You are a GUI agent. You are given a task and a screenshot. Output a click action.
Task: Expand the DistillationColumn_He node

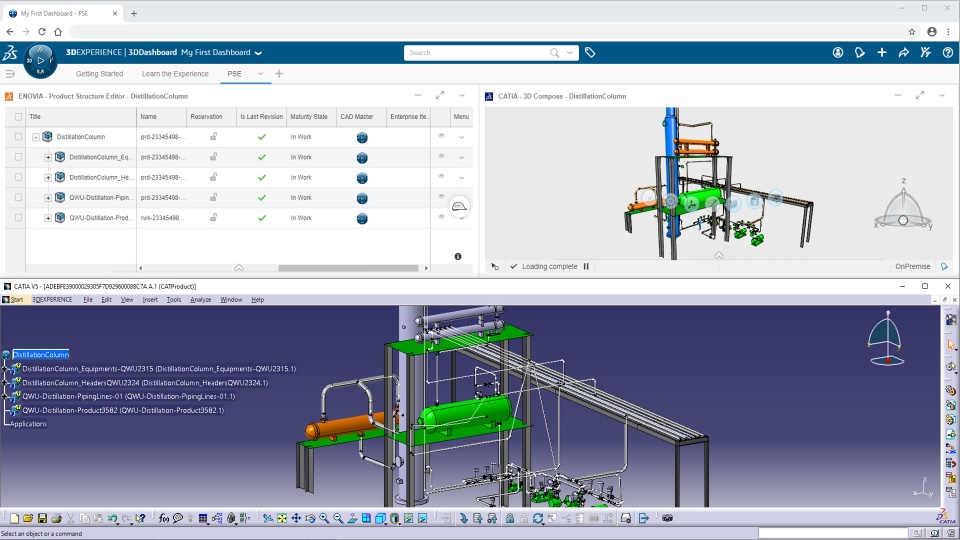point(48,178)
